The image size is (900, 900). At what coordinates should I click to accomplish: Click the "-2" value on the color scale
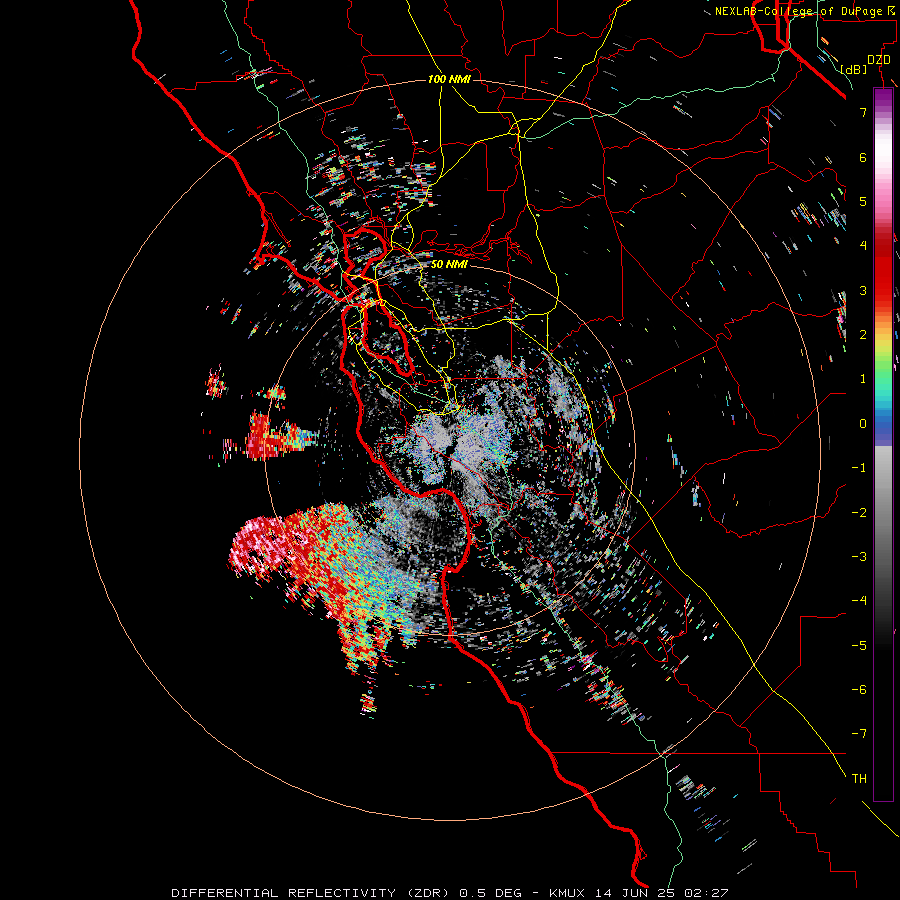click(859, 513)
